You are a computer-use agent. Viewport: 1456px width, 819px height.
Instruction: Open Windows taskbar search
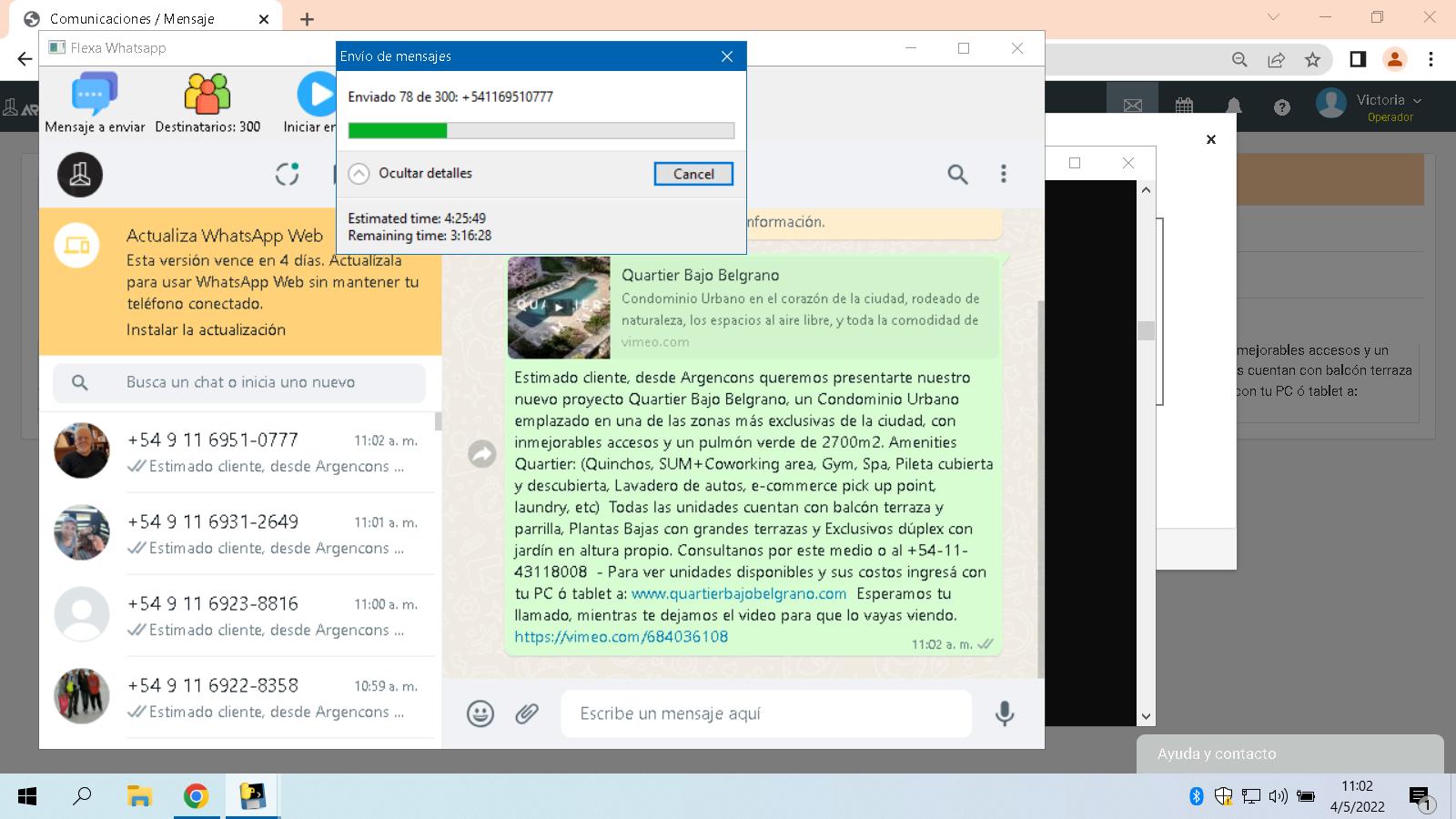click(x=82, y=796)
